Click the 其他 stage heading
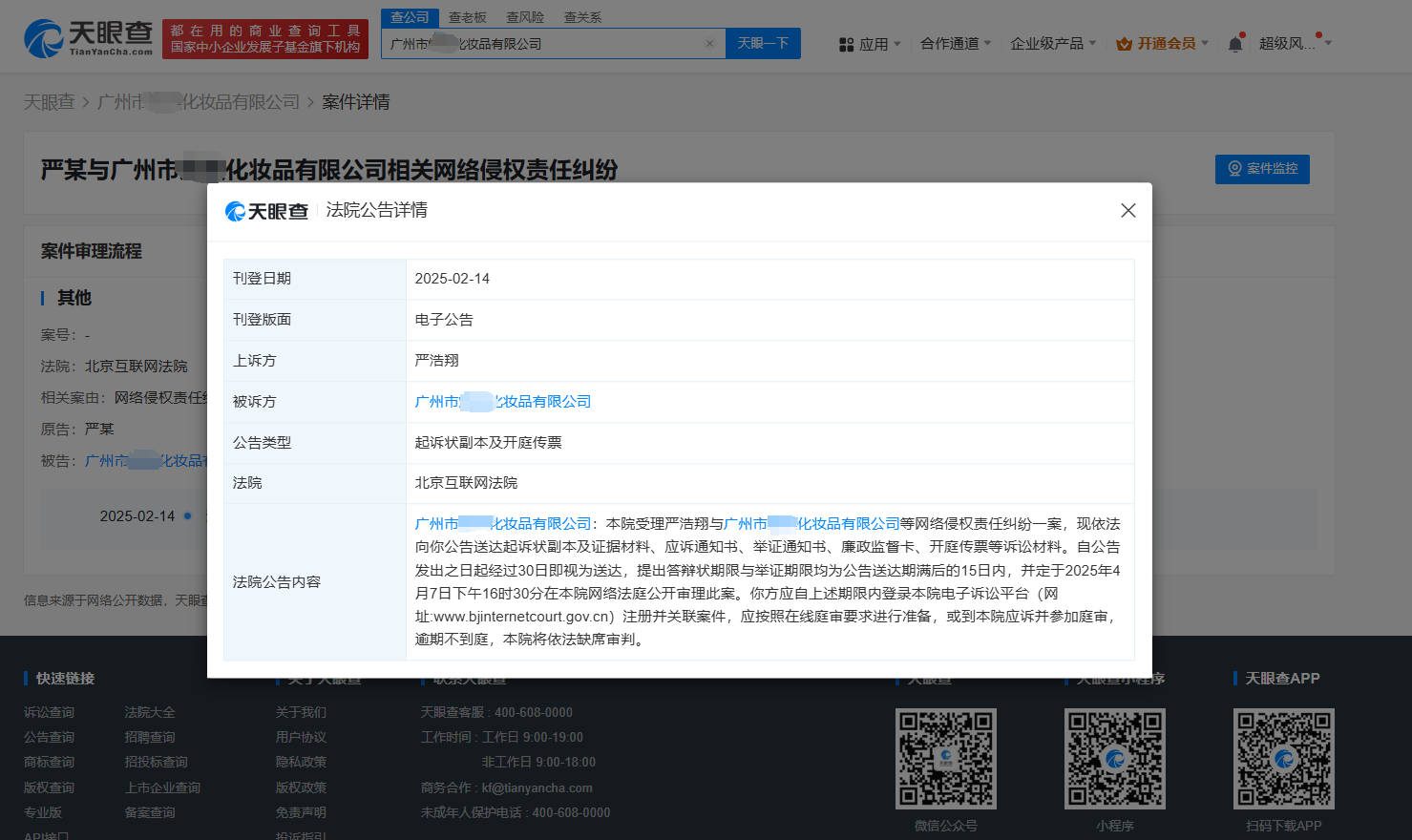The width and height of the screenshot is (1412, 840). (x=74, y=298)
